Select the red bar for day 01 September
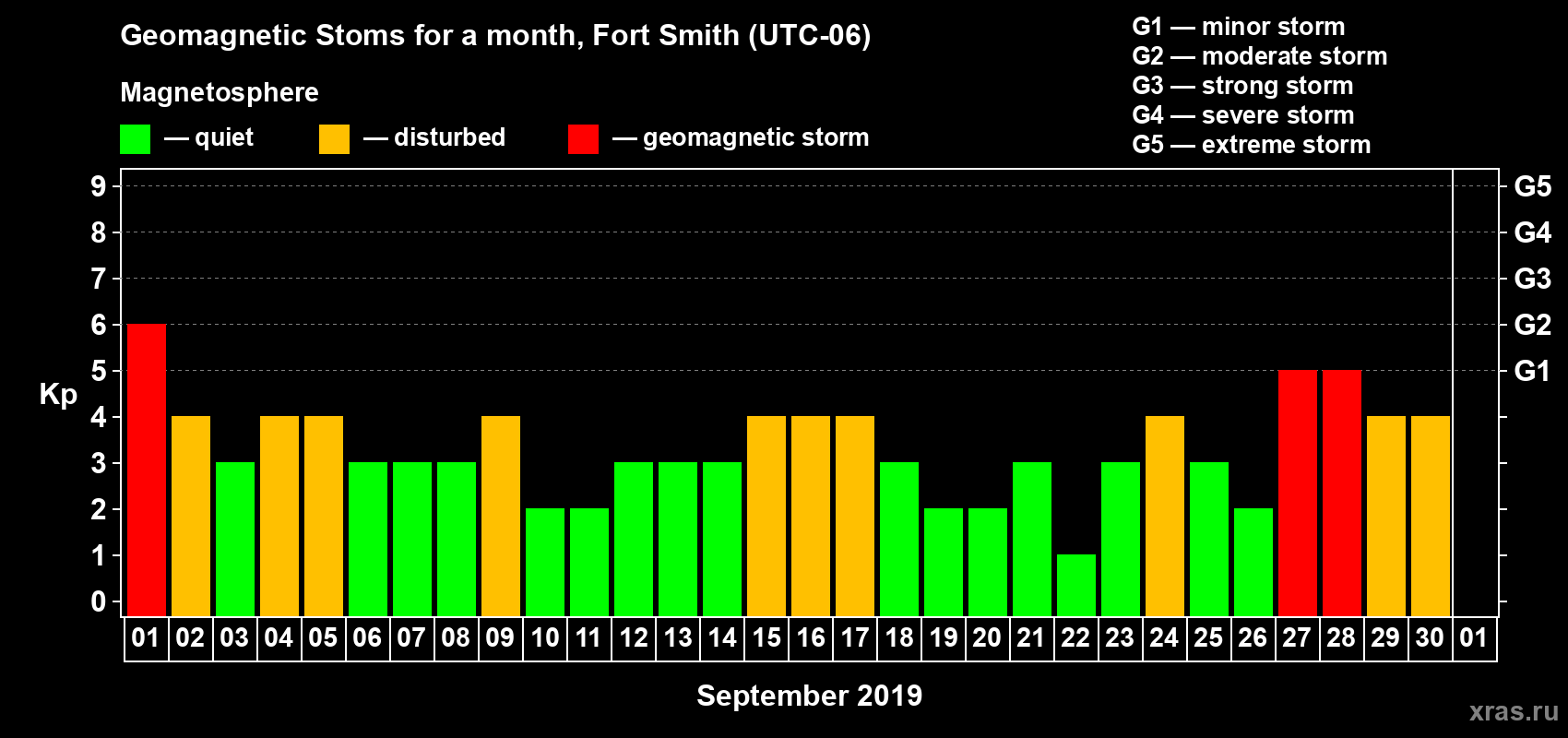This screenshot has width=1568, height=738. coord(147,470)
